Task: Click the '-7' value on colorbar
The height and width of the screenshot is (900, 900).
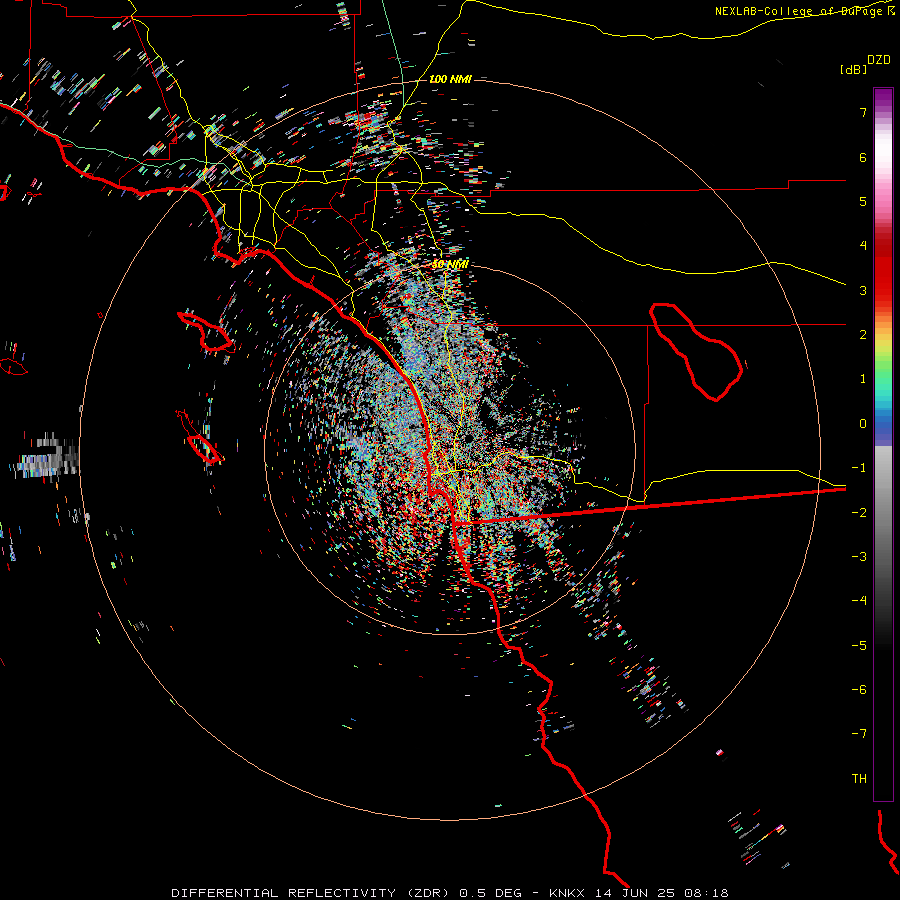Action: (x=859, y=734)
